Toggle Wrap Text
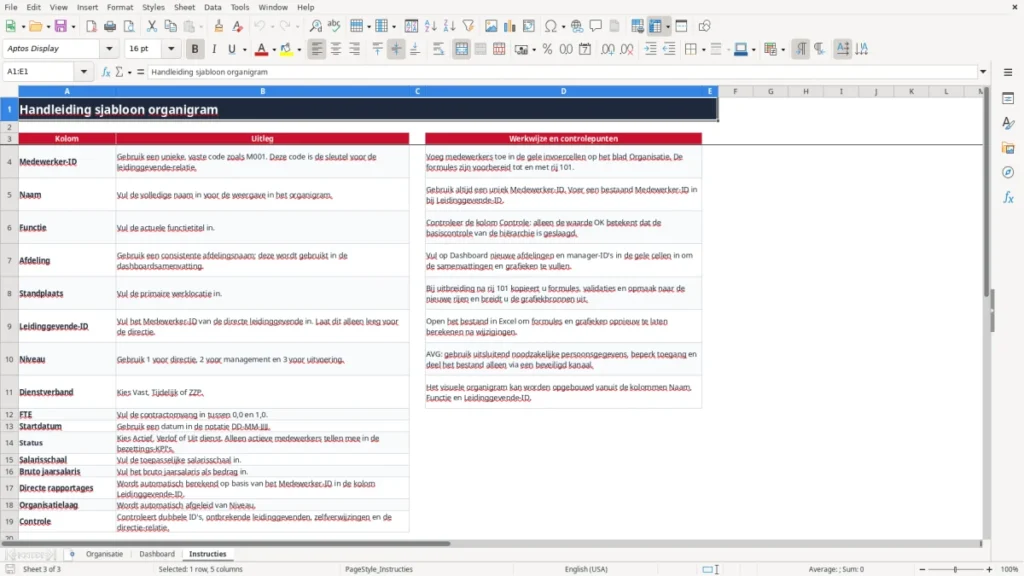 [438, 49]
